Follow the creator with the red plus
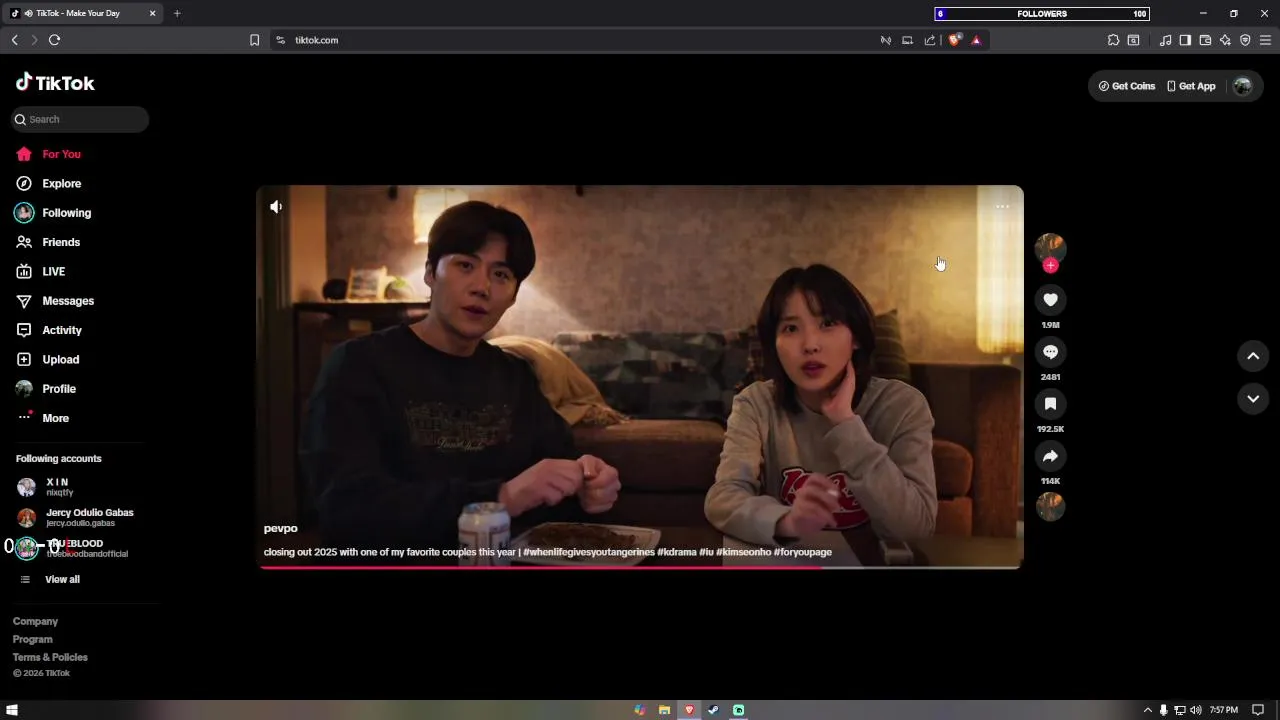Image resolution: width=1280 pixels, height=720 pixels. pos(1050,266)
